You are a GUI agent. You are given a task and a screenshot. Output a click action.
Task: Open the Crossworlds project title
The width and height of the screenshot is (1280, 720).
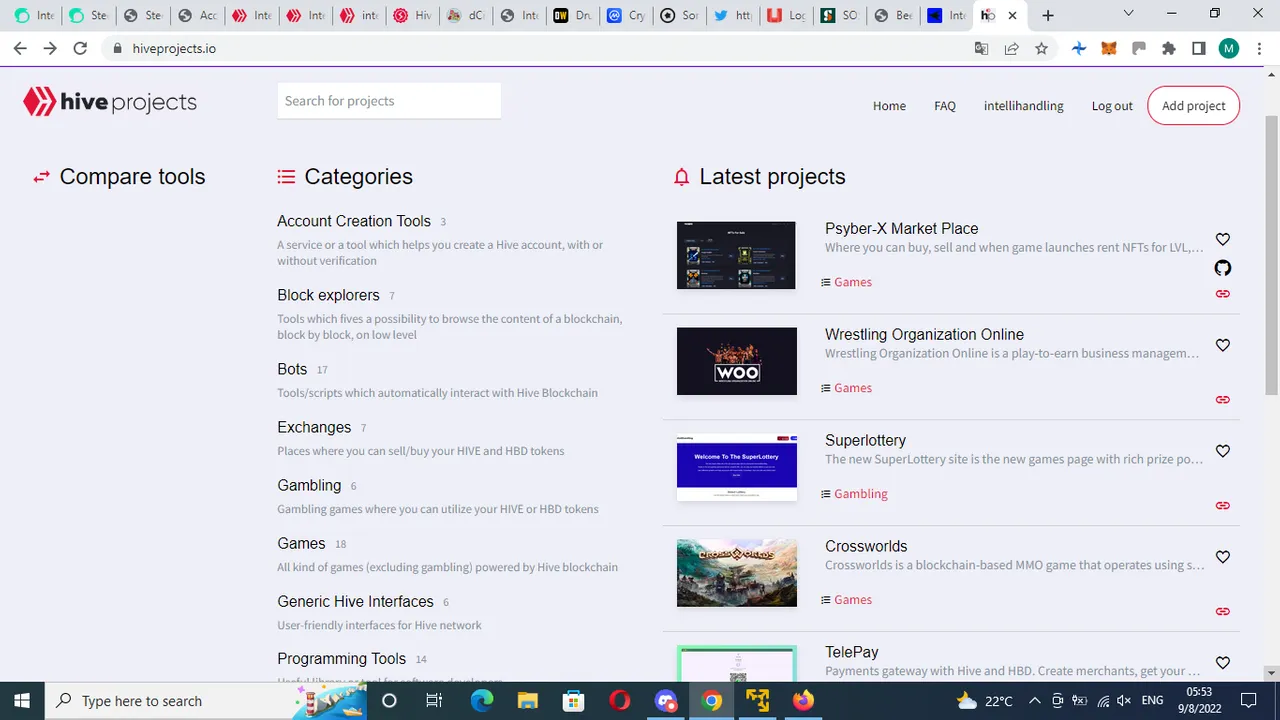(866, 547)
